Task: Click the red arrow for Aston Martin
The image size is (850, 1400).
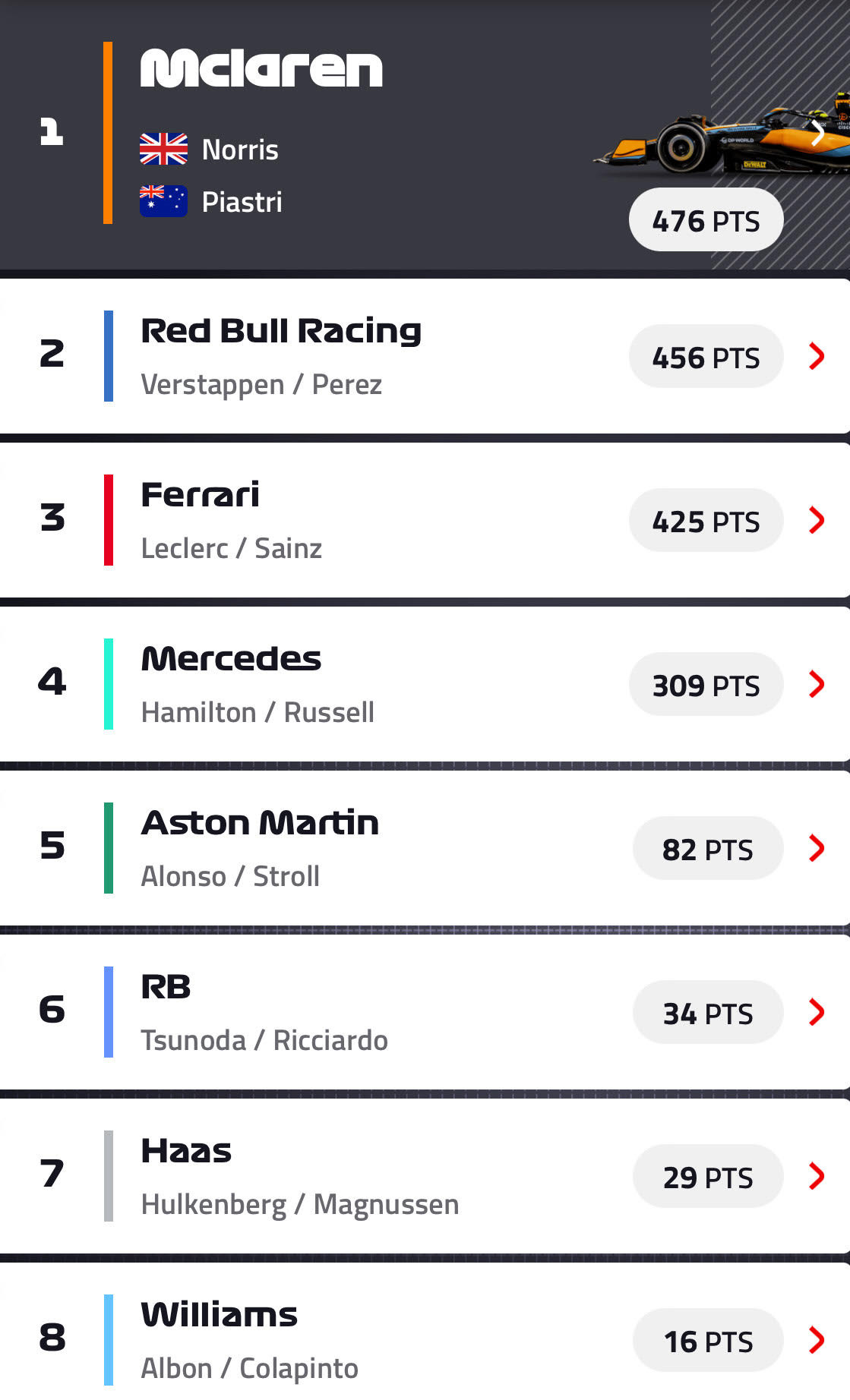Action: [817, 848]
